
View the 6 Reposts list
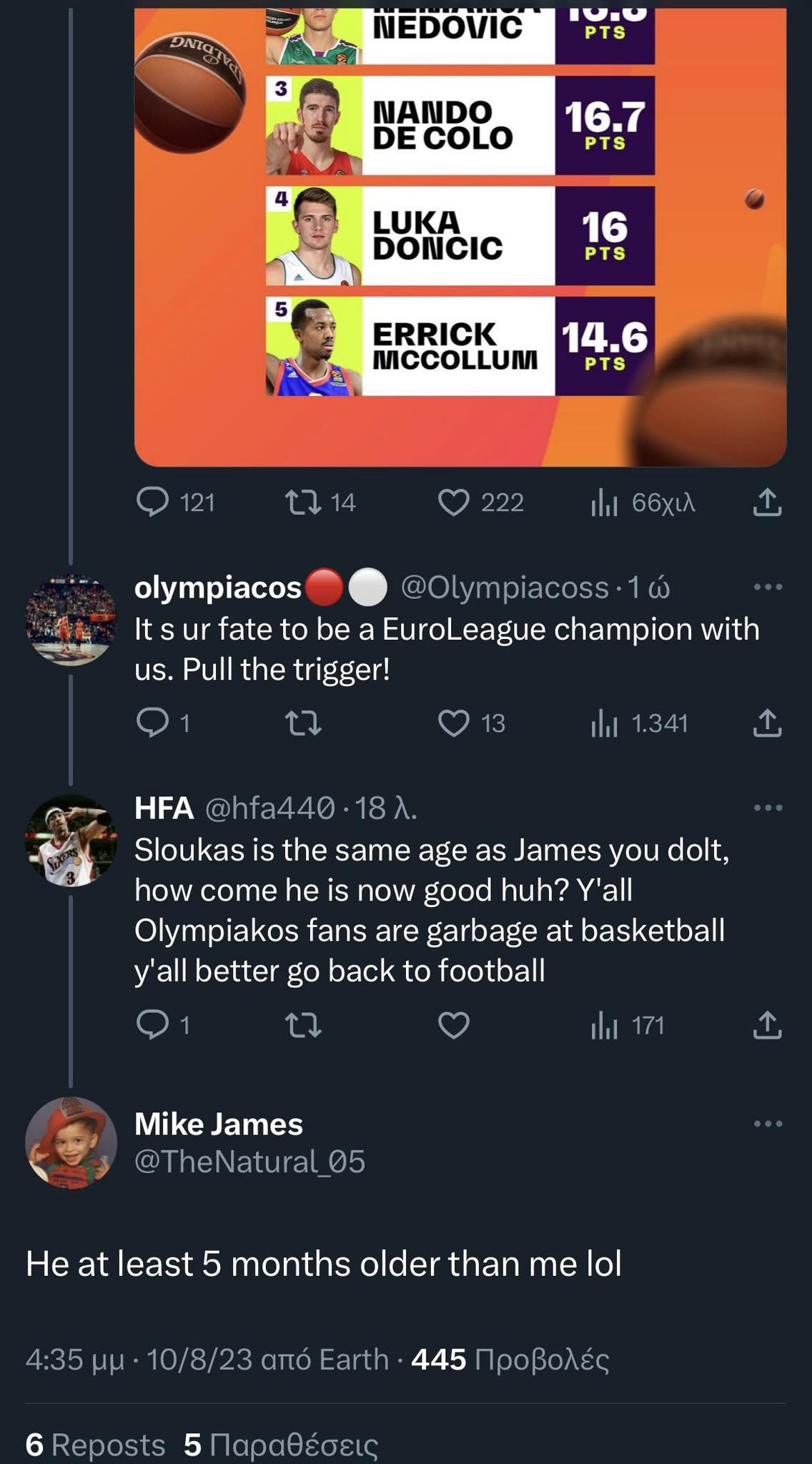[x=95, y=1445]
